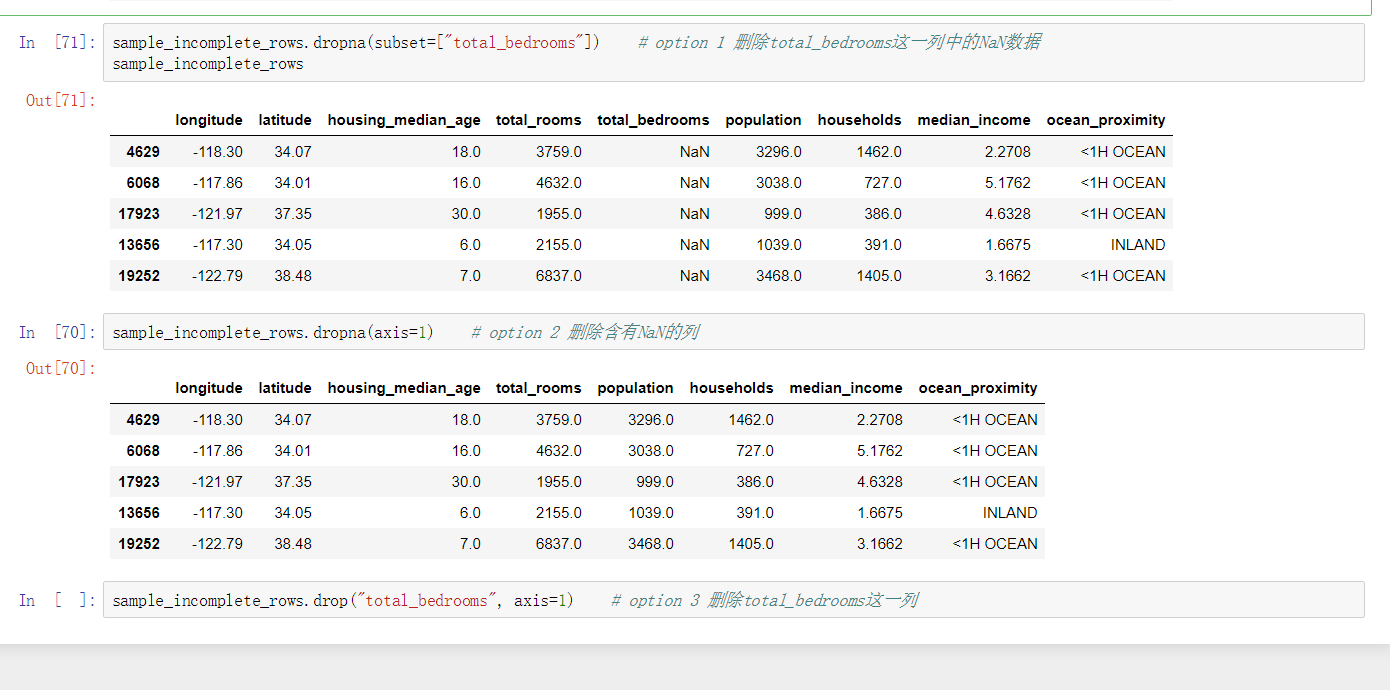Screen dimensions: 1390x690
Task: Select row index 4629 in Out[71]
Action: (x=140, y=151)
